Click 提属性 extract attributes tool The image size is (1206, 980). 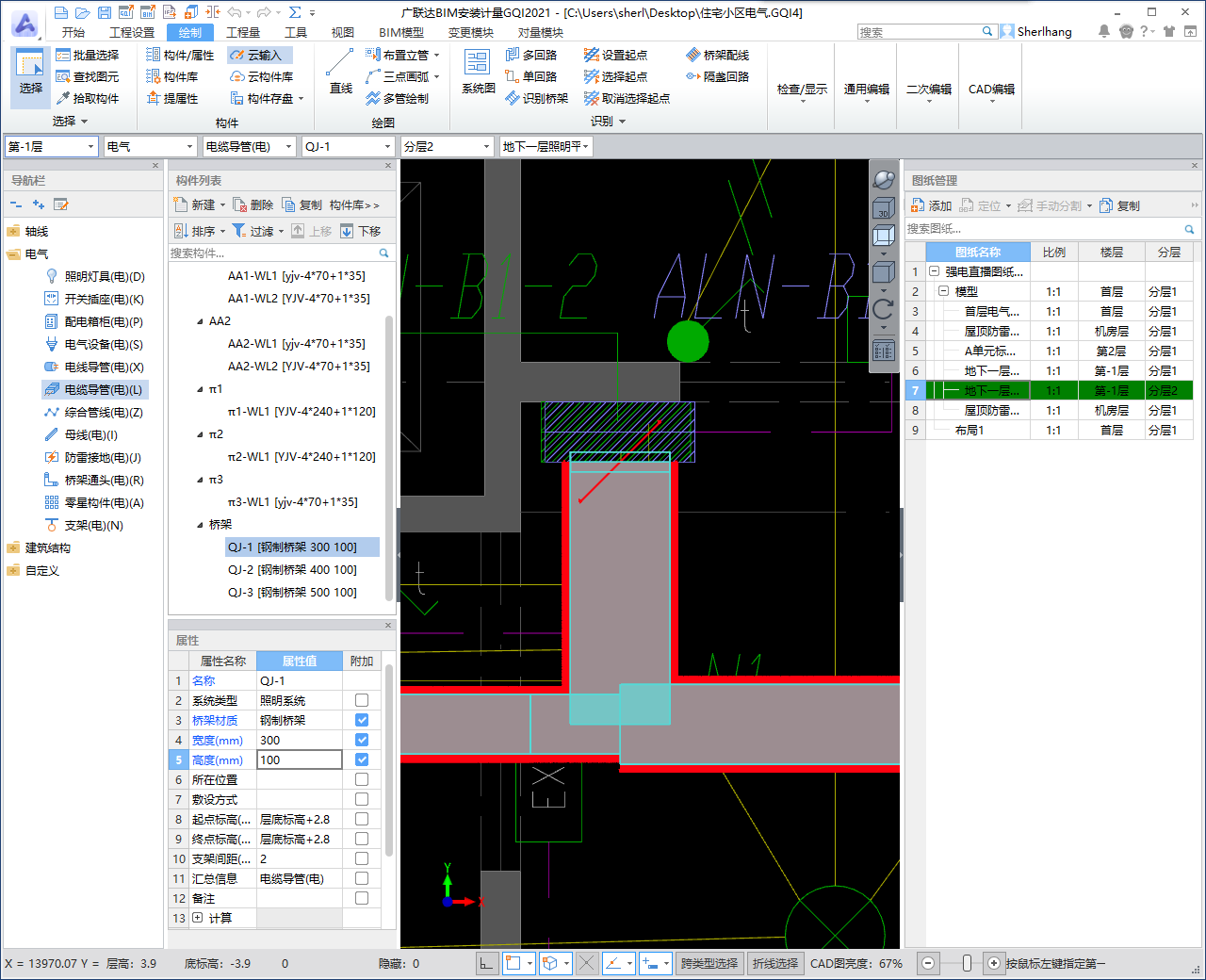(172, 98)
